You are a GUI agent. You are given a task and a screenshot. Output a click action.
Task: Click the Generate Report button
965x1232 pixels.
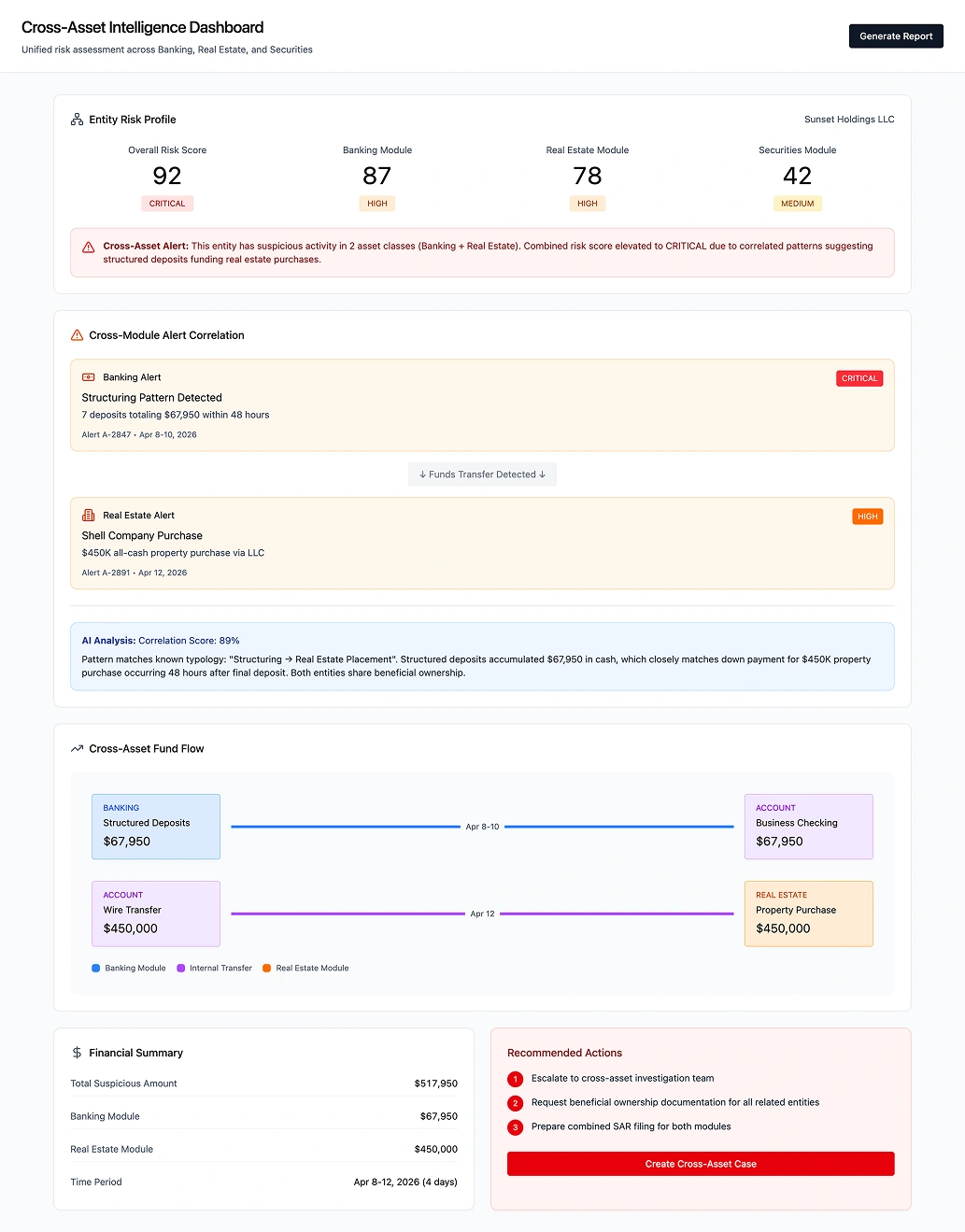point(895,35)
